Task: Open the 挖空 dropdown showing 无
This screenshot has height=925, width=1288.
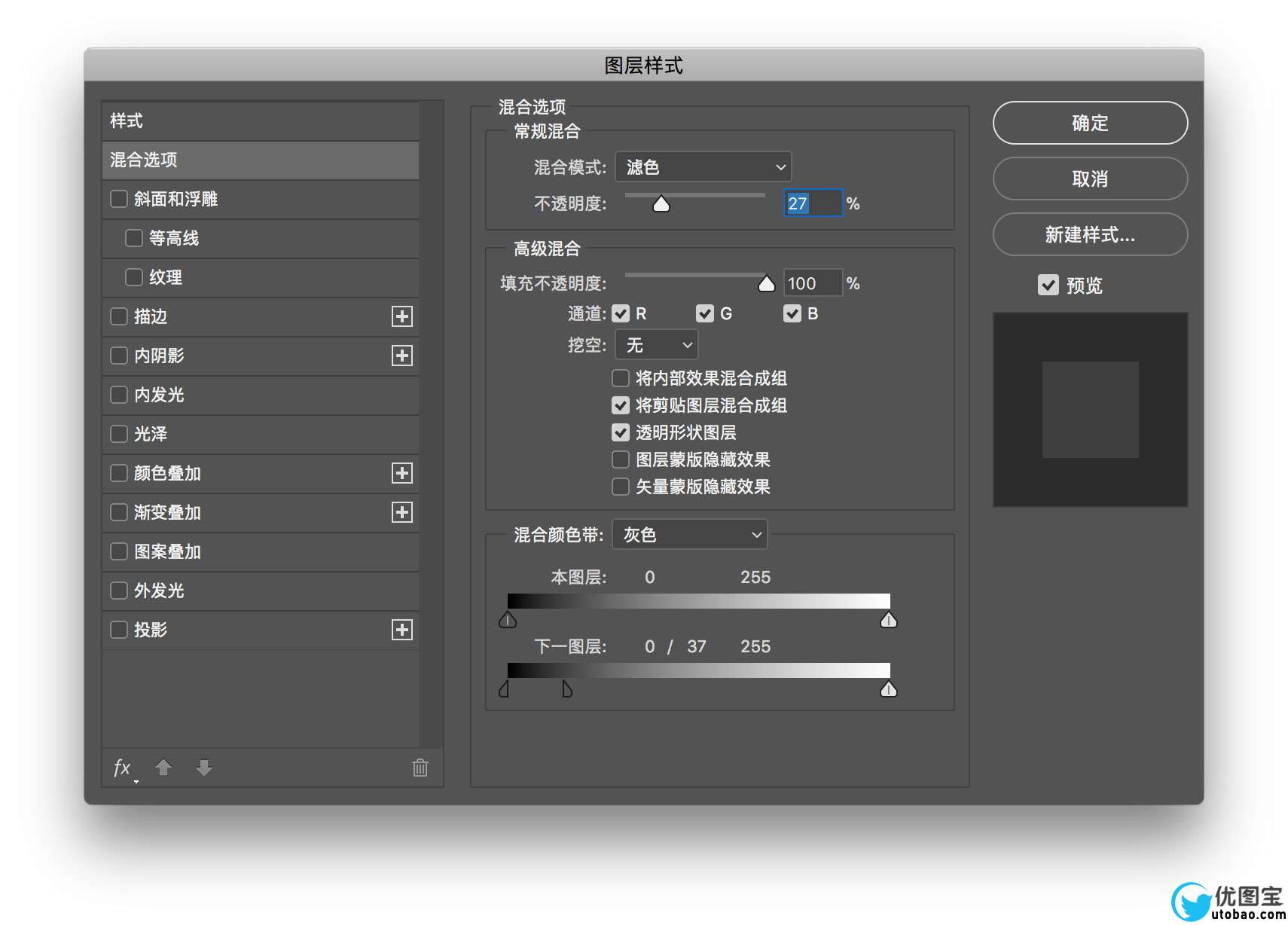Action: coord(657,345)
